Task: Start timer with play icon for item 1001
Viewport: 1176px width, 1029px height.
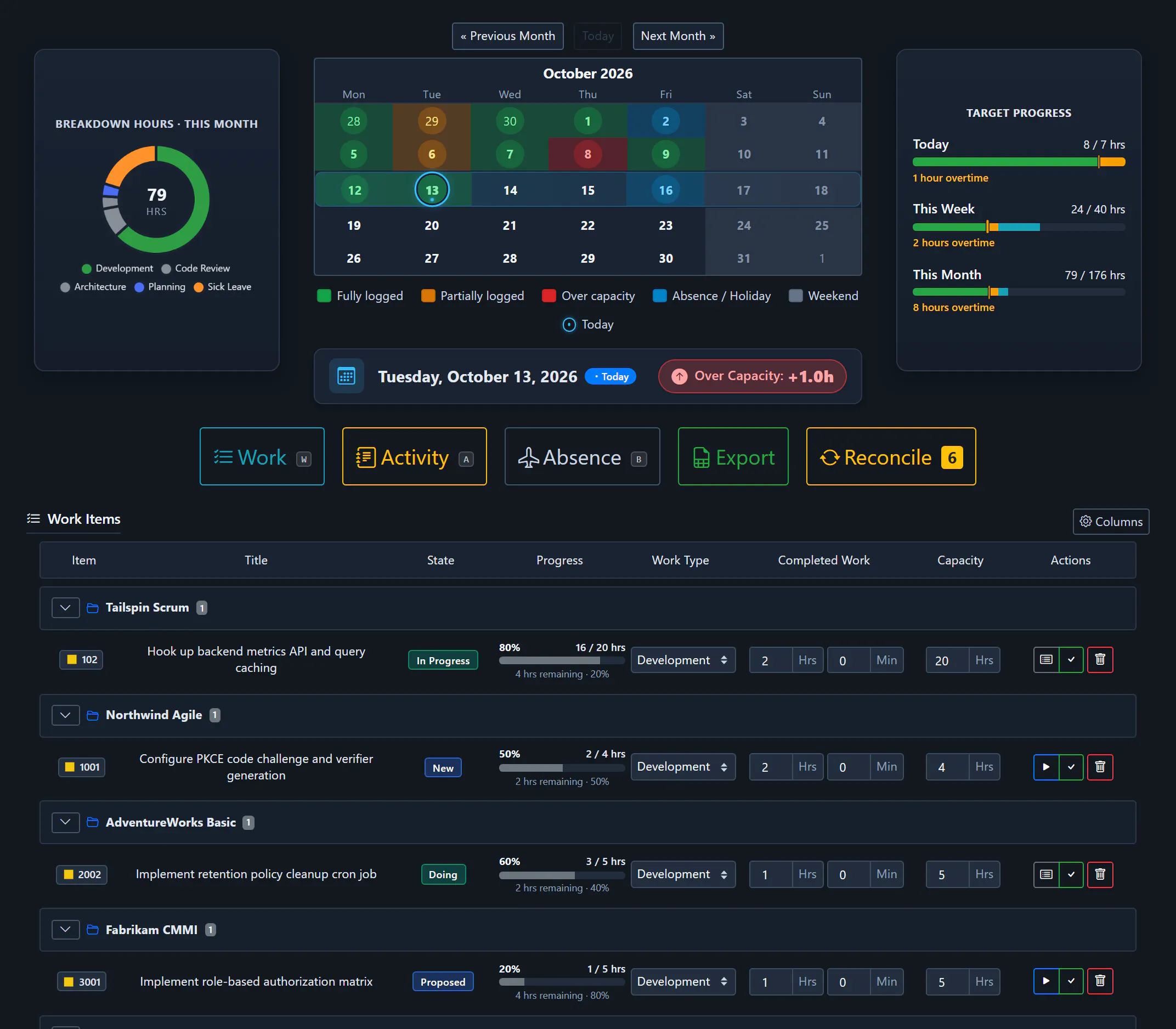Action: coord(1046,767)
